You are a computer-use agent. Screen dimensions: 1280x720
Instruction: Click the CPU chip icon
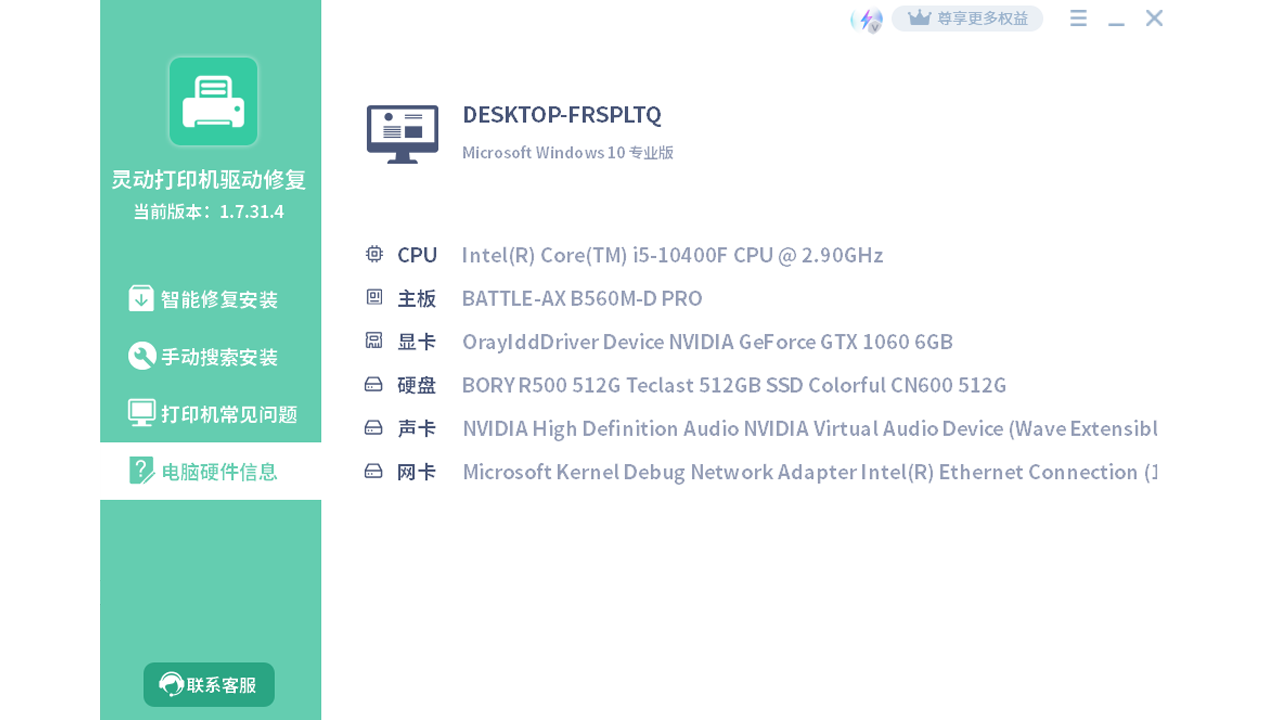(374, 254)
